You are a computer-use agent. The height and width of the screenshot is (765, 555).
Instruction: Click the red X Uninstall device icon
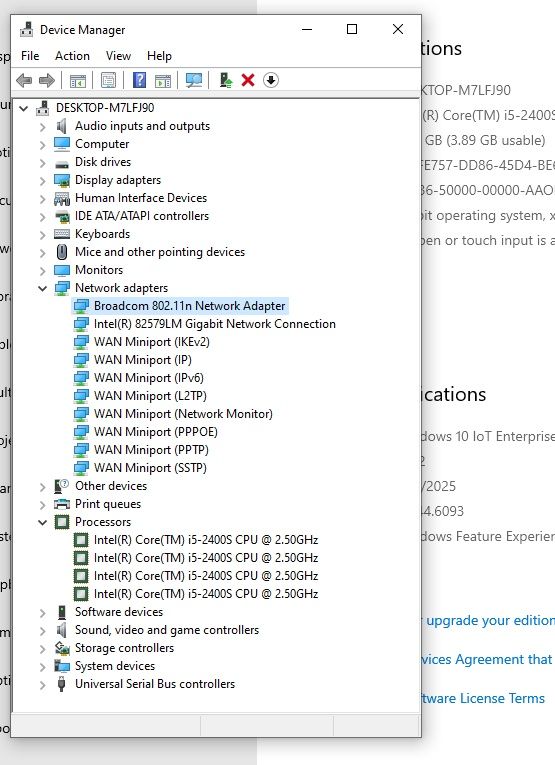[x=248, y=80]
